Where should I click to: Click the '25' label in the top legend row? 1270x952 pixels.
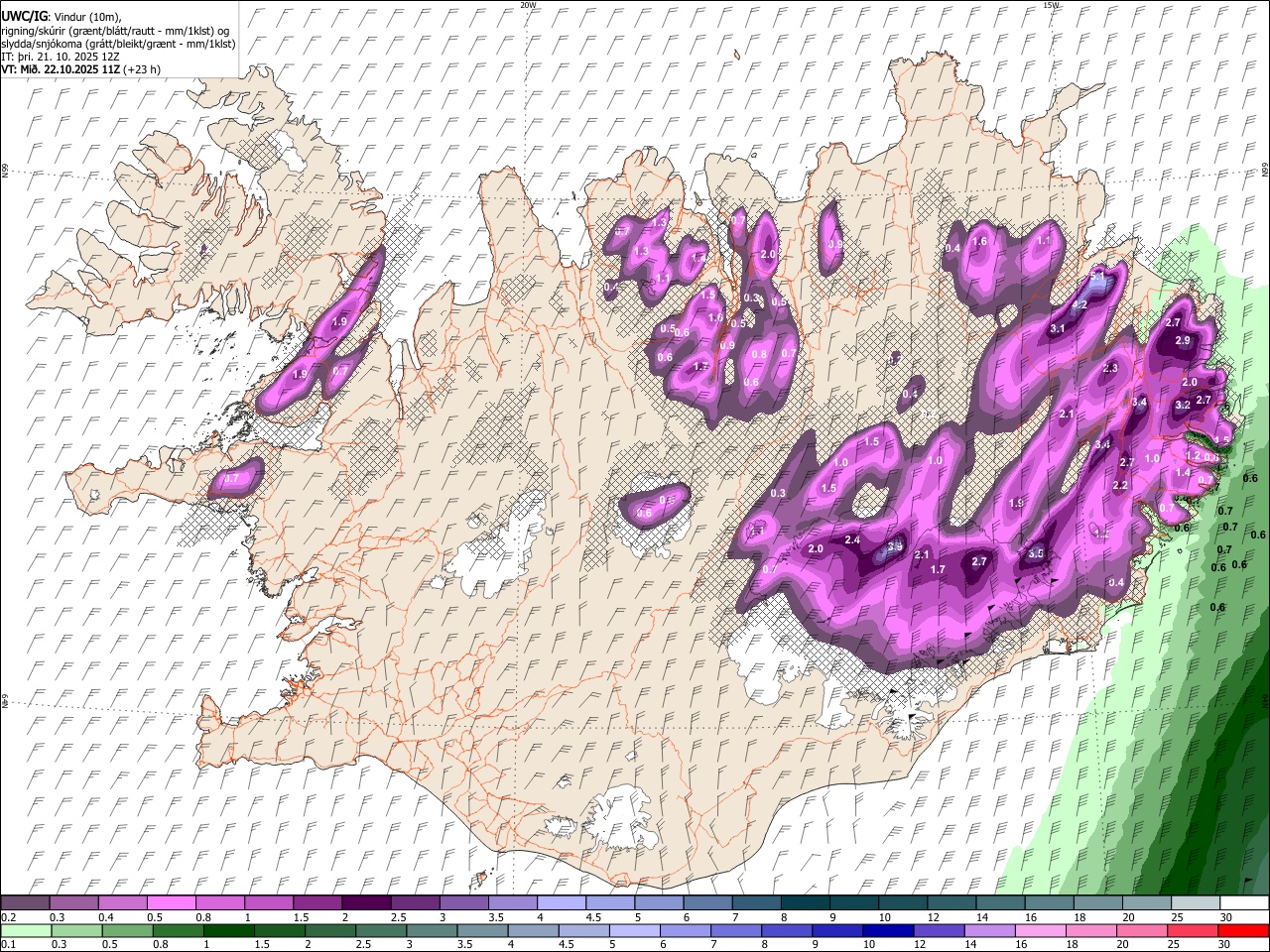point(1177,917)
